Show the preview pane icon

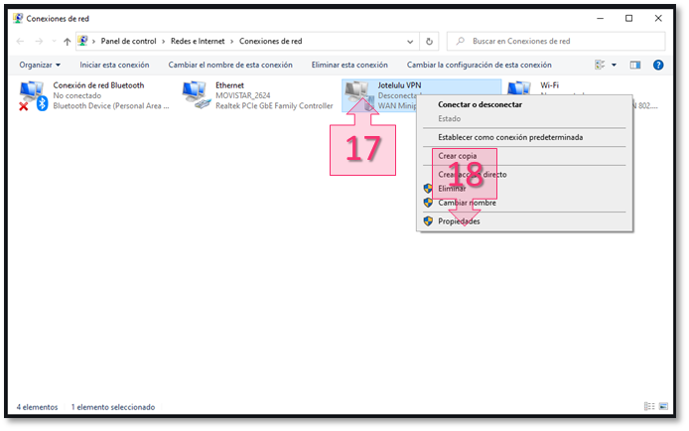(635, 65)
